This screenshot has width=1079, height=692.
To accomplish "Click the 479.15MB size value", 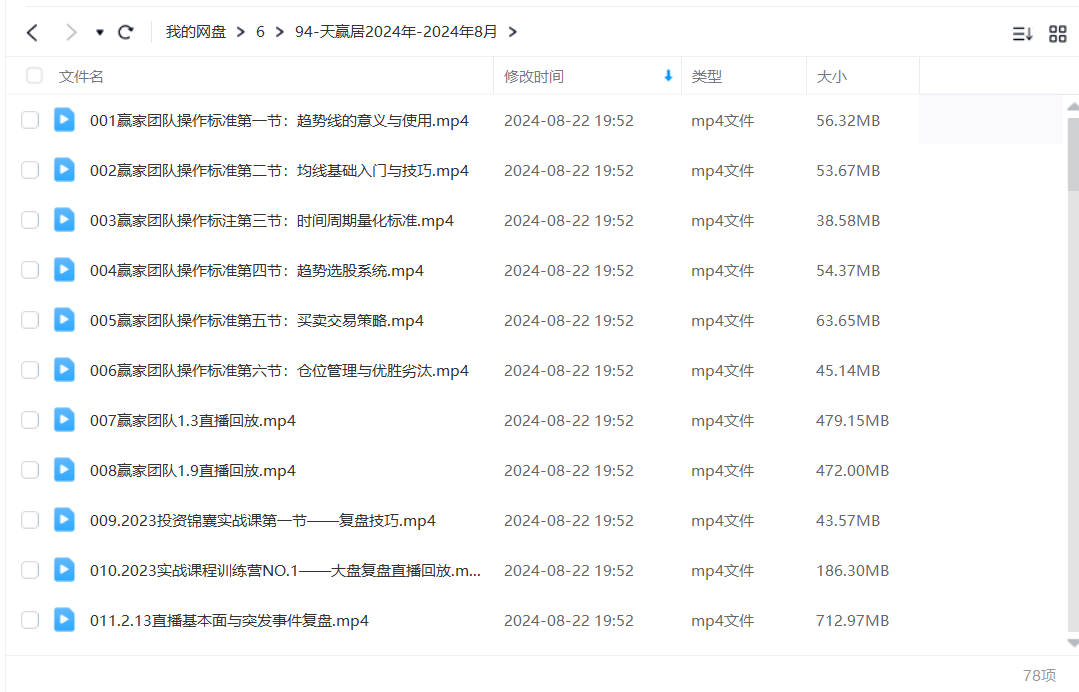I will (x=853, y=420).
